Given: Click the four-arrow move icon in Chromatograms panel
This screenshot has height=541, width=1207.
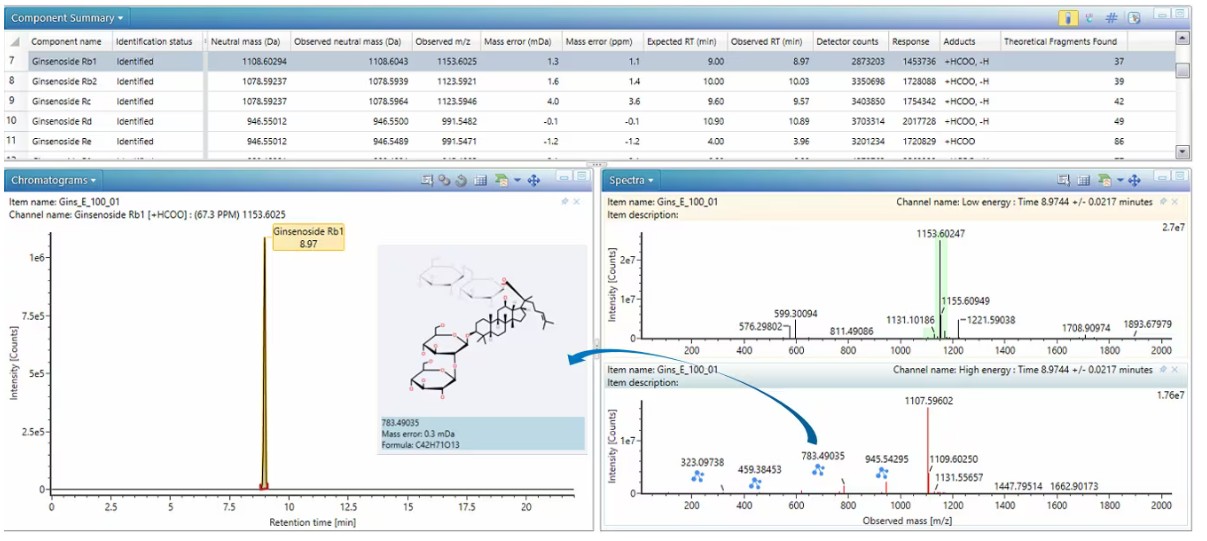Looking at the screenshot, I should [x=533, y=180].
